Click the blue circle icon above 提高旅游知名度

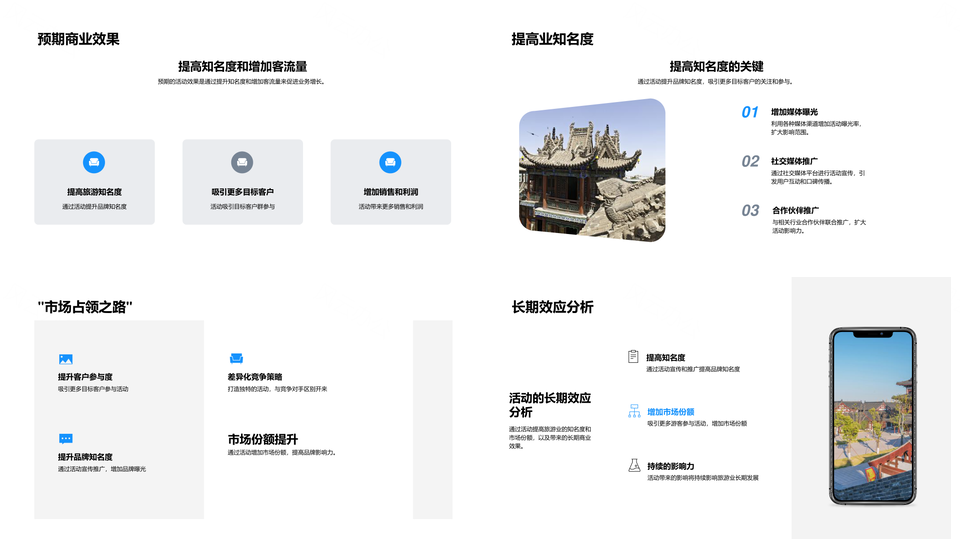coord(94,163)
